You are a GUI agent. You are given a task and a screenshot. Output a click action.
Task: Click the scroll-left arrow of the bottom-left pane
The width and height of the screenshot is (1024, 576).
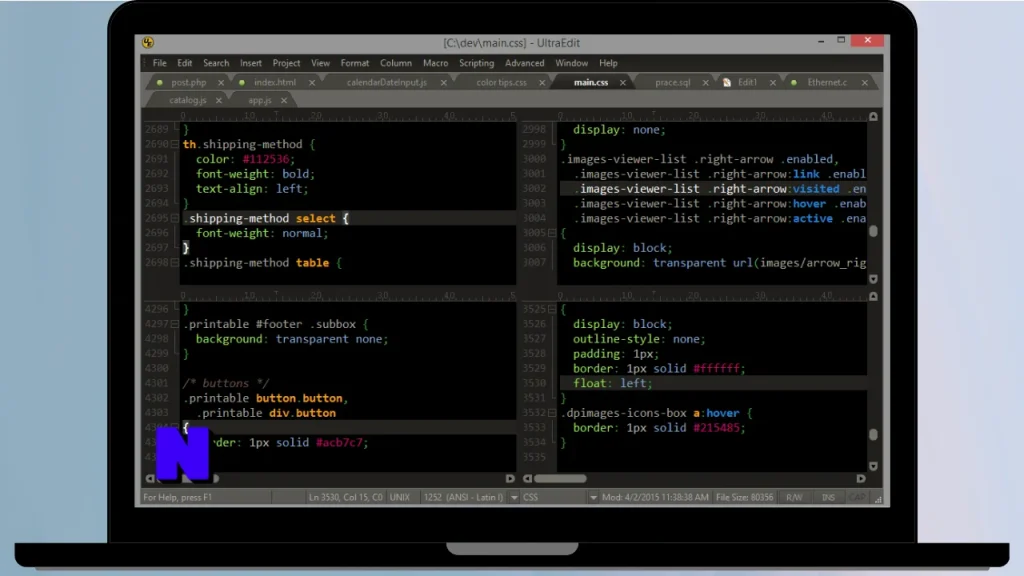[x=150, y=479]
